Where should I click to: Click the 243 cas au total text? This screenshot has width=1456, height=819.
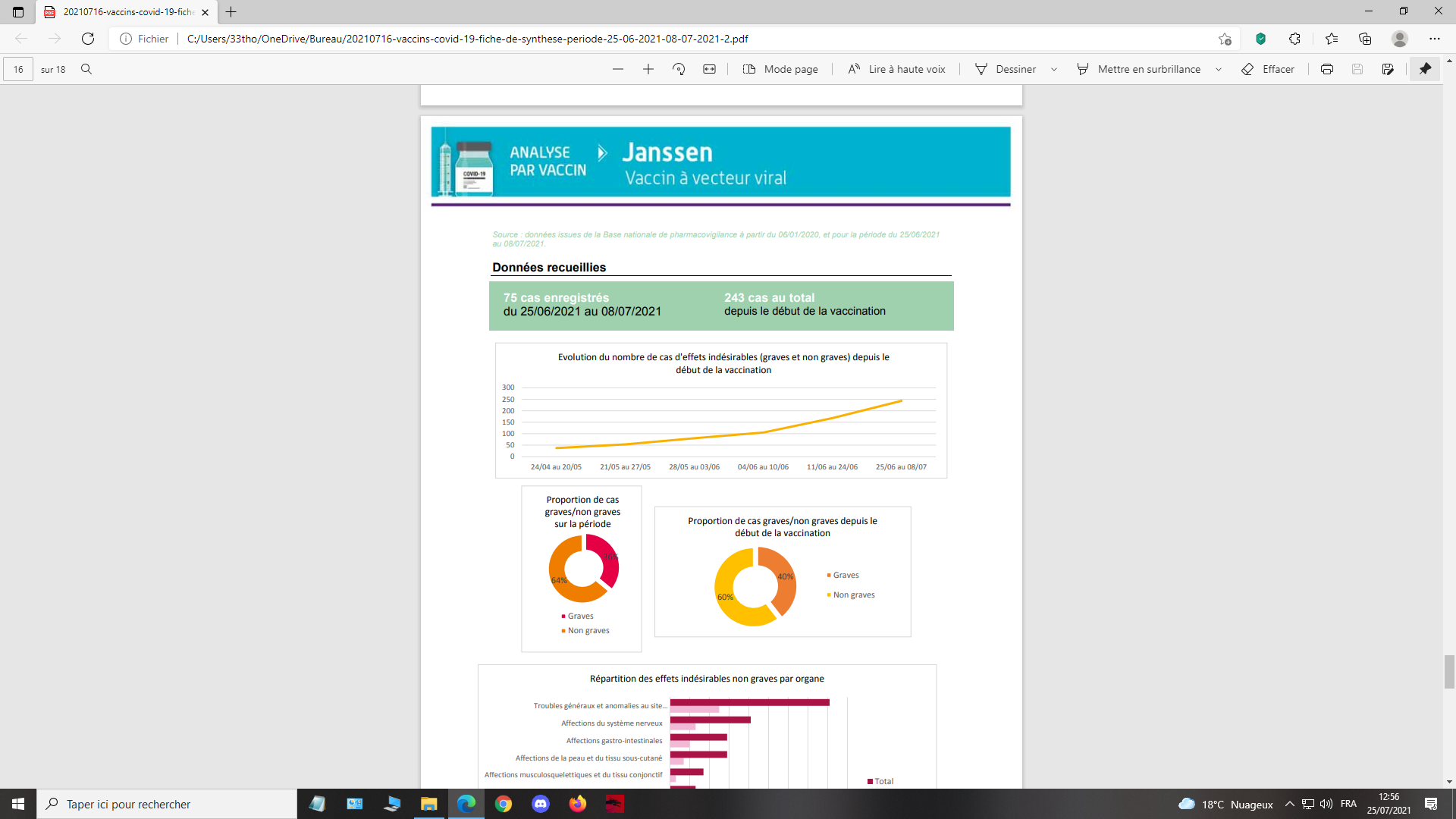coord(769,298)
